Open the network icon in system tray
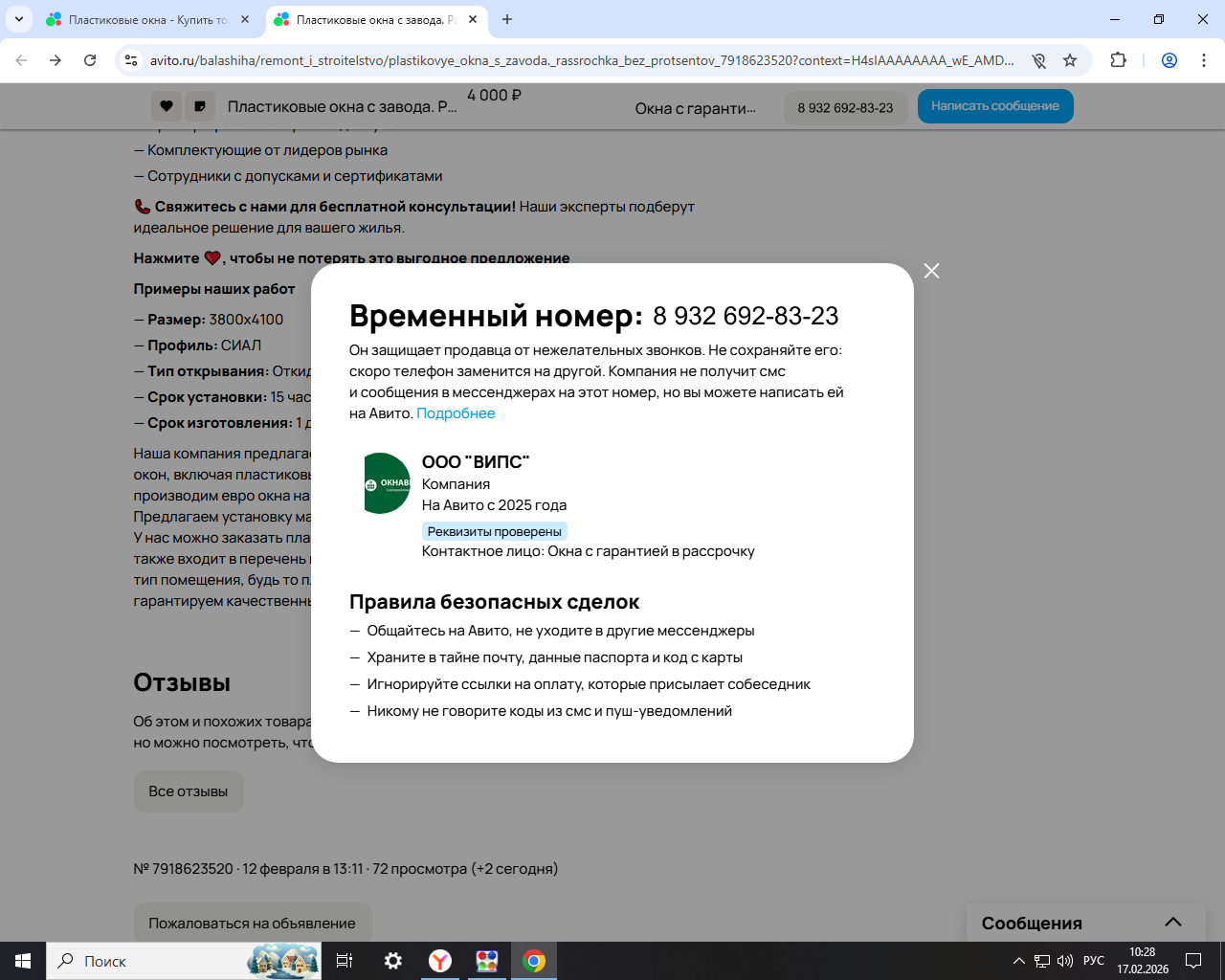 (1042, 961)
